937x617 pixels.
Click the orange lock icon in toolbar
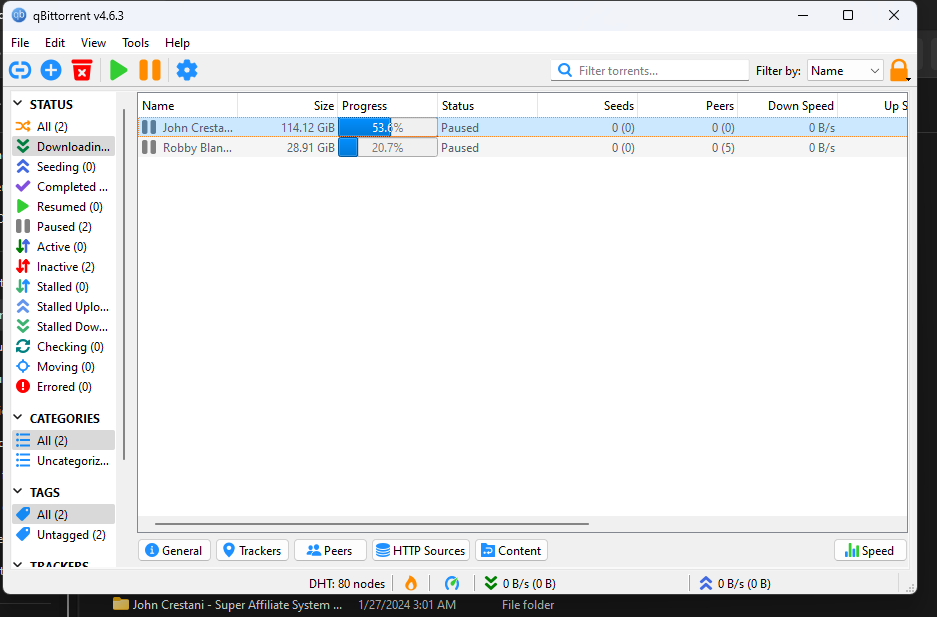tap(898, 70)
